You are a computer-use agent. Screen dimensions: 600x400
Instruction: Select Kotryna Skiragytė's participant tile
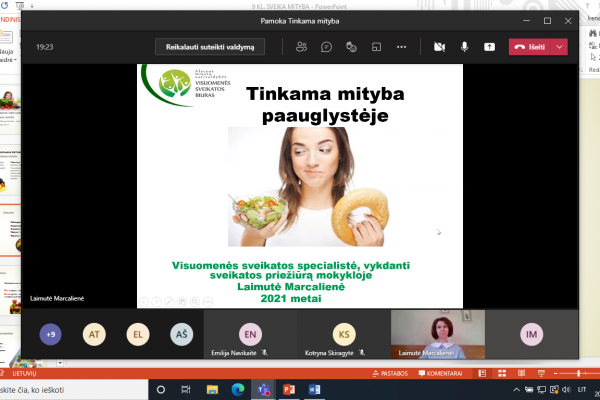click(x=344, y=335)
